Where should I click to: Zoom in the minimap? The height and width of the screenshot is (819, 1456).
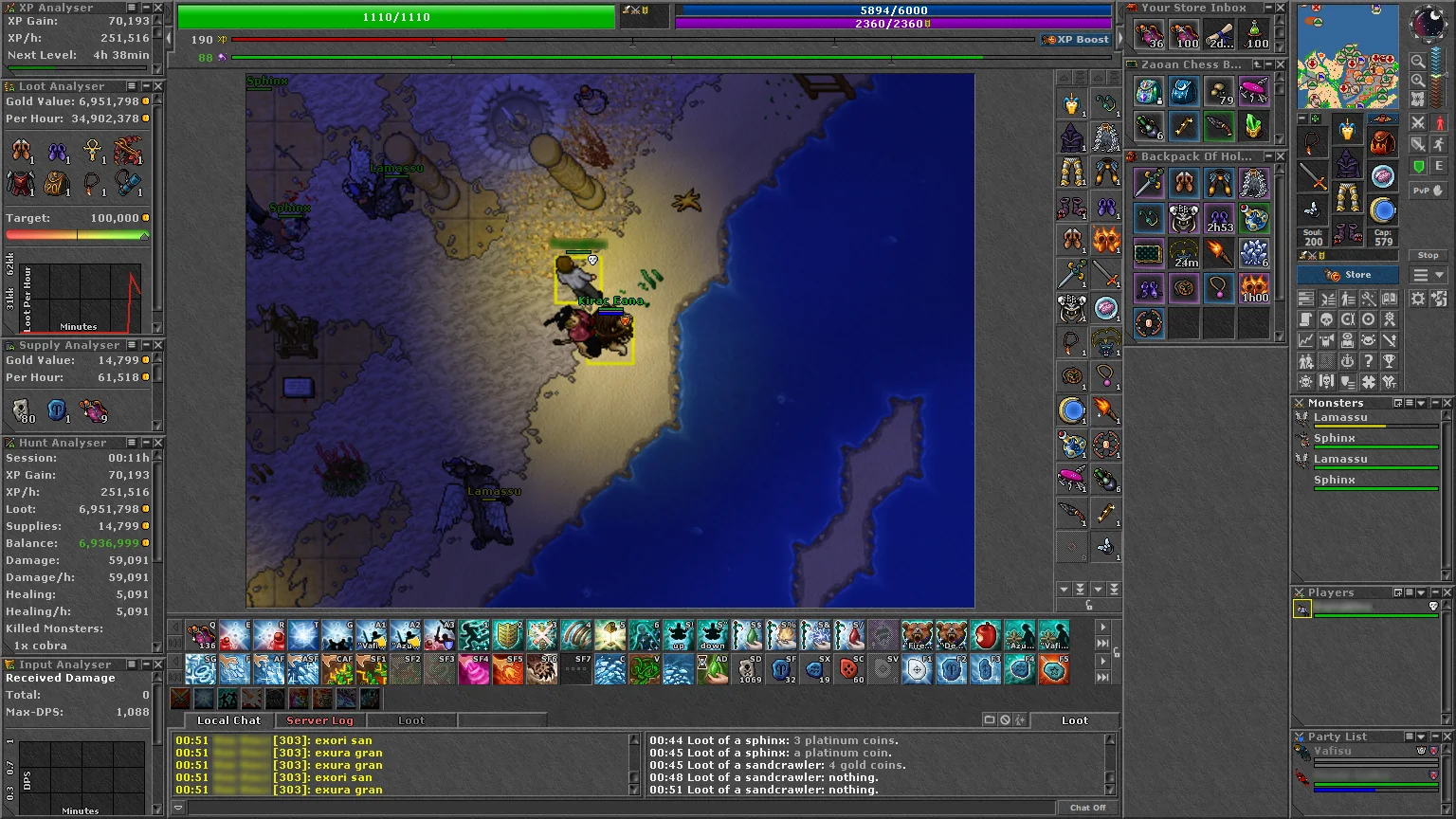click(x=1418, y=79)
